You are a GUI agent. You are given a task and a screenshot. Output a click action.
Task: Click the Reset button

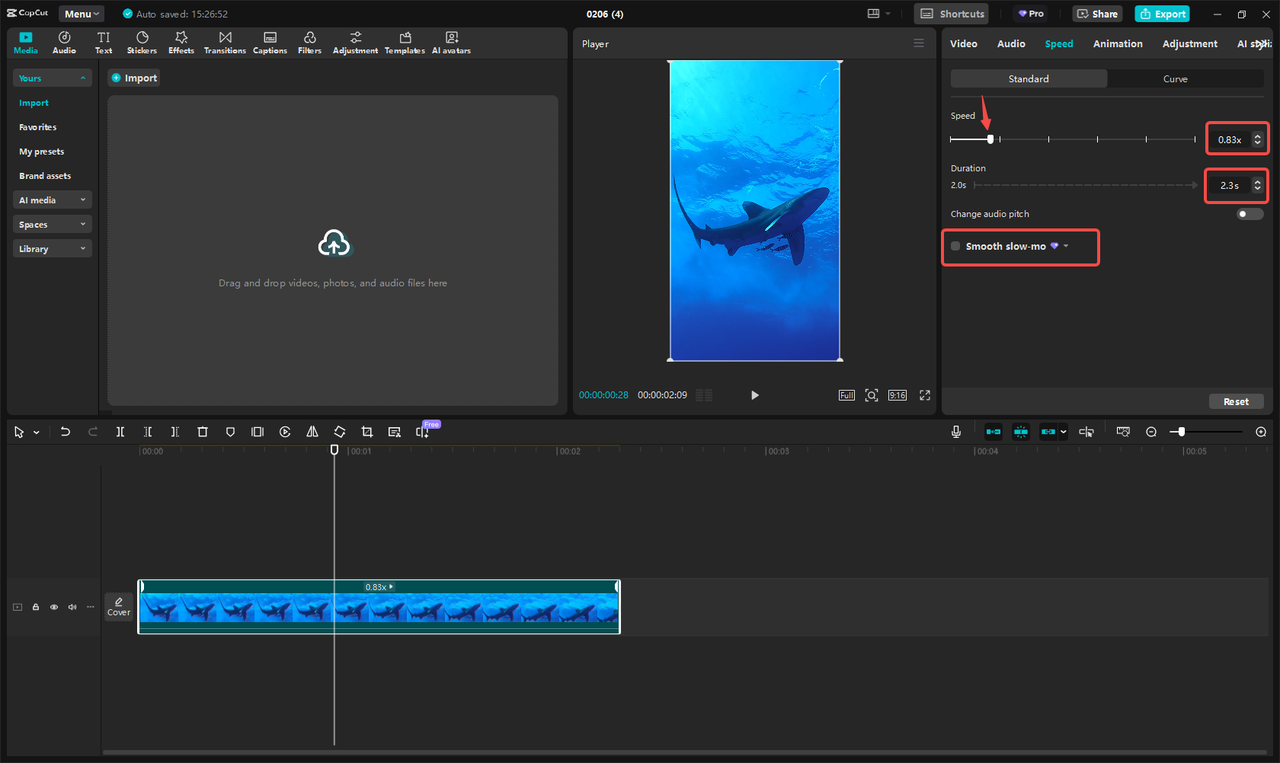[x=1236, y=401]
